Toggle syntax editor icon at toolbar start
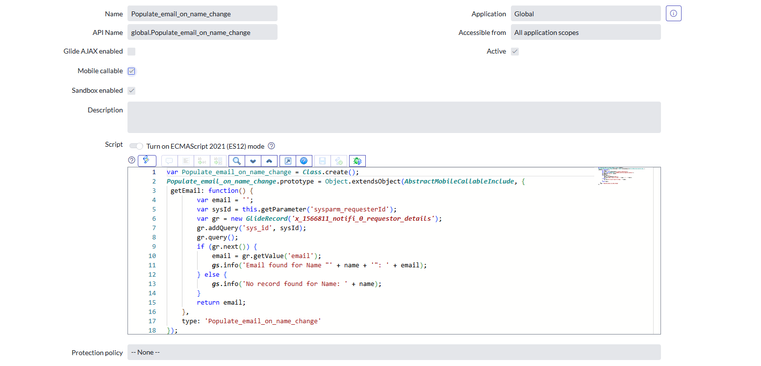 [147, 161]
